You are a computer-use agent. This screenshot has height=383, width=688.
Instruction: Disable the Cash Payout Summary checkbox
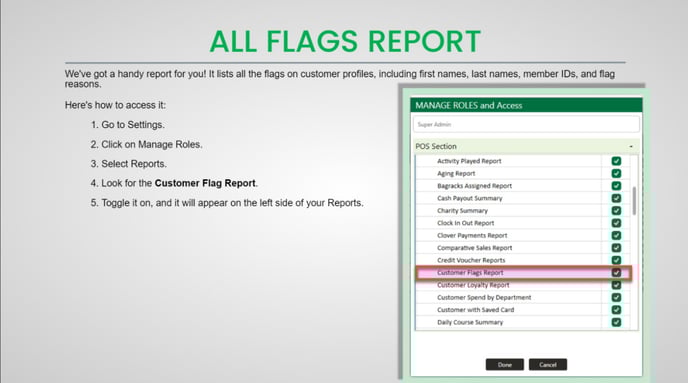pyautogui.click(x=616, y=198)
